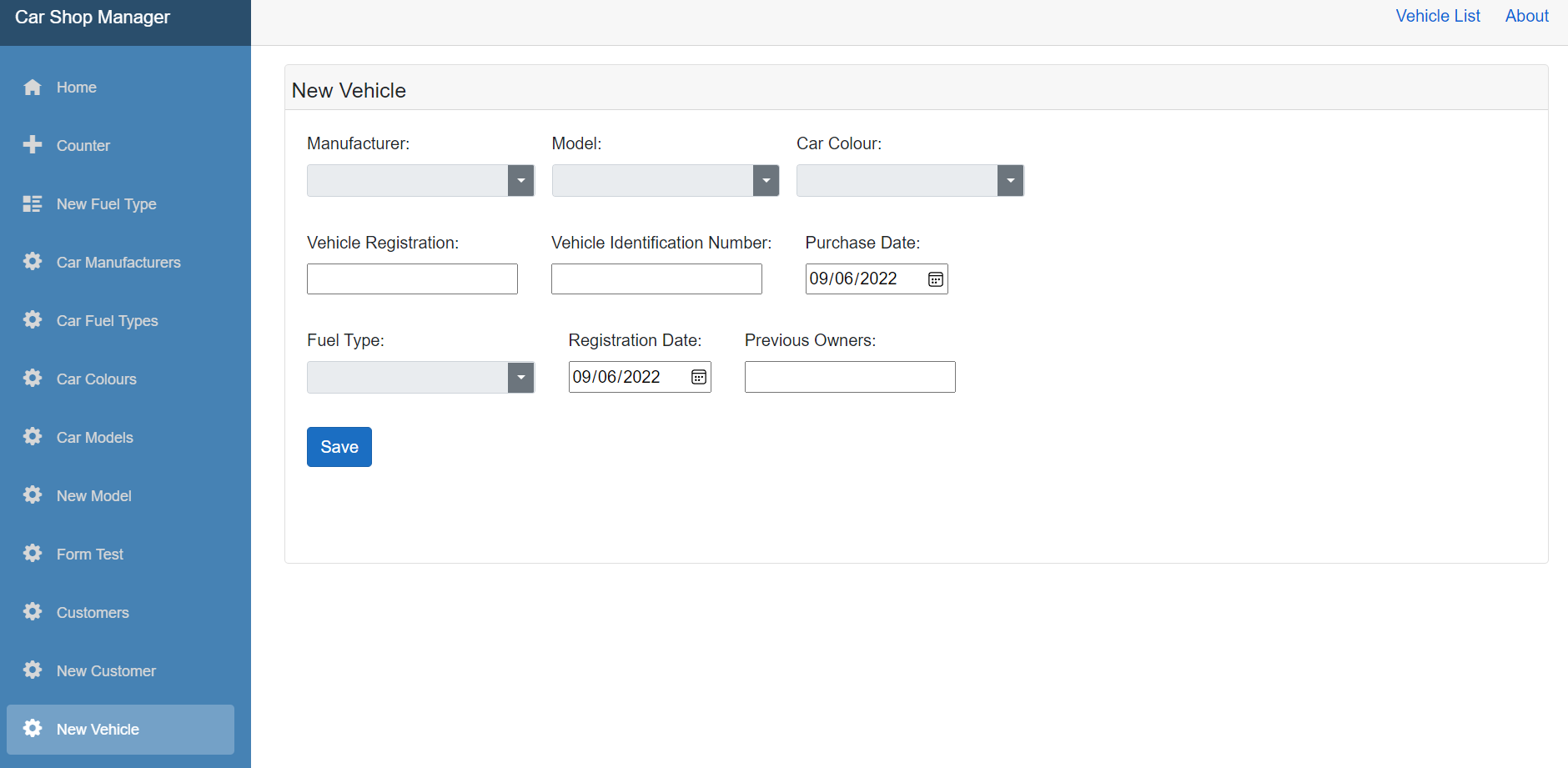Screen dimensions: 1568x768
Task: Click into the Previous Owners input field
Action: pyautogui.click(x=849, y=378)
